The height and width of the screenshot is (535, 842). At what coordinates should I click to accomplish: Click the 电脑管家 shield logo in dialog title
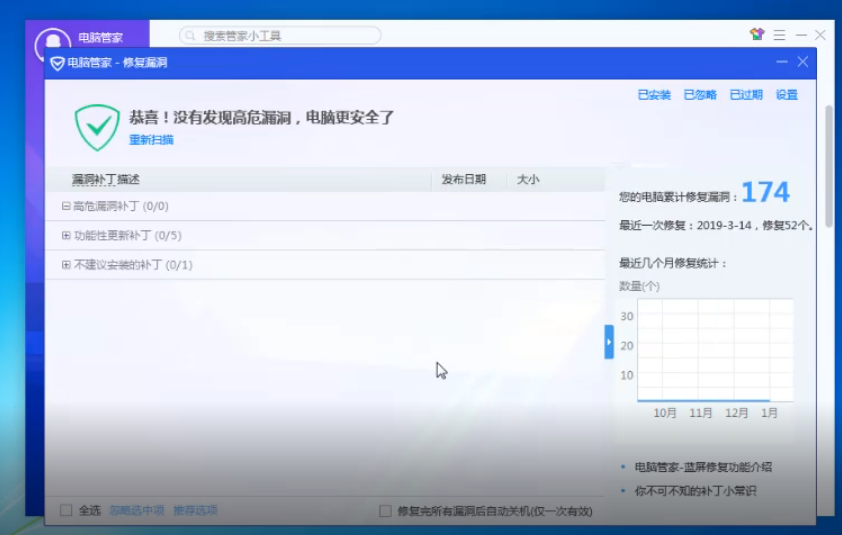point(57,63)
